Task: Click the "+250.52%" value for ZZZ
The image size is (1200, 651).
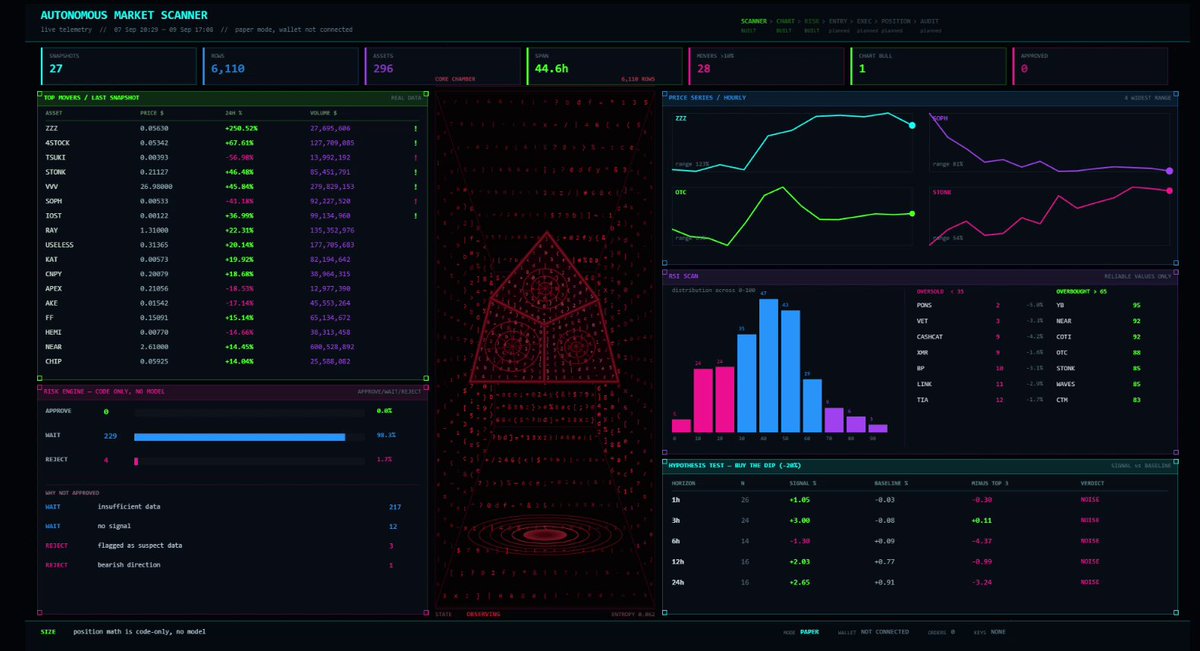Action: [241, 128]
